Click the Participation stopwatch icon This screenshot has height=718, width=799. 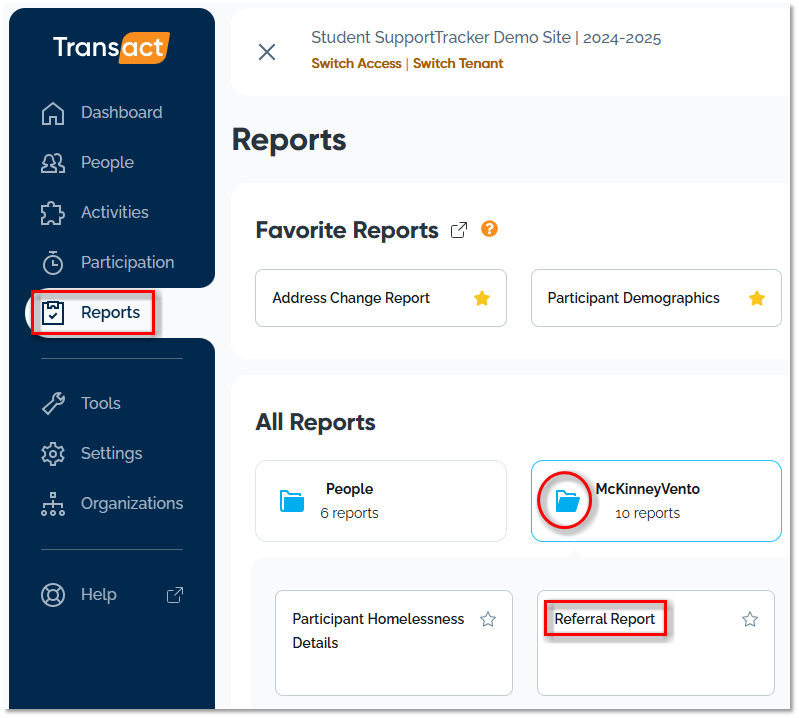tap(53, 263)
